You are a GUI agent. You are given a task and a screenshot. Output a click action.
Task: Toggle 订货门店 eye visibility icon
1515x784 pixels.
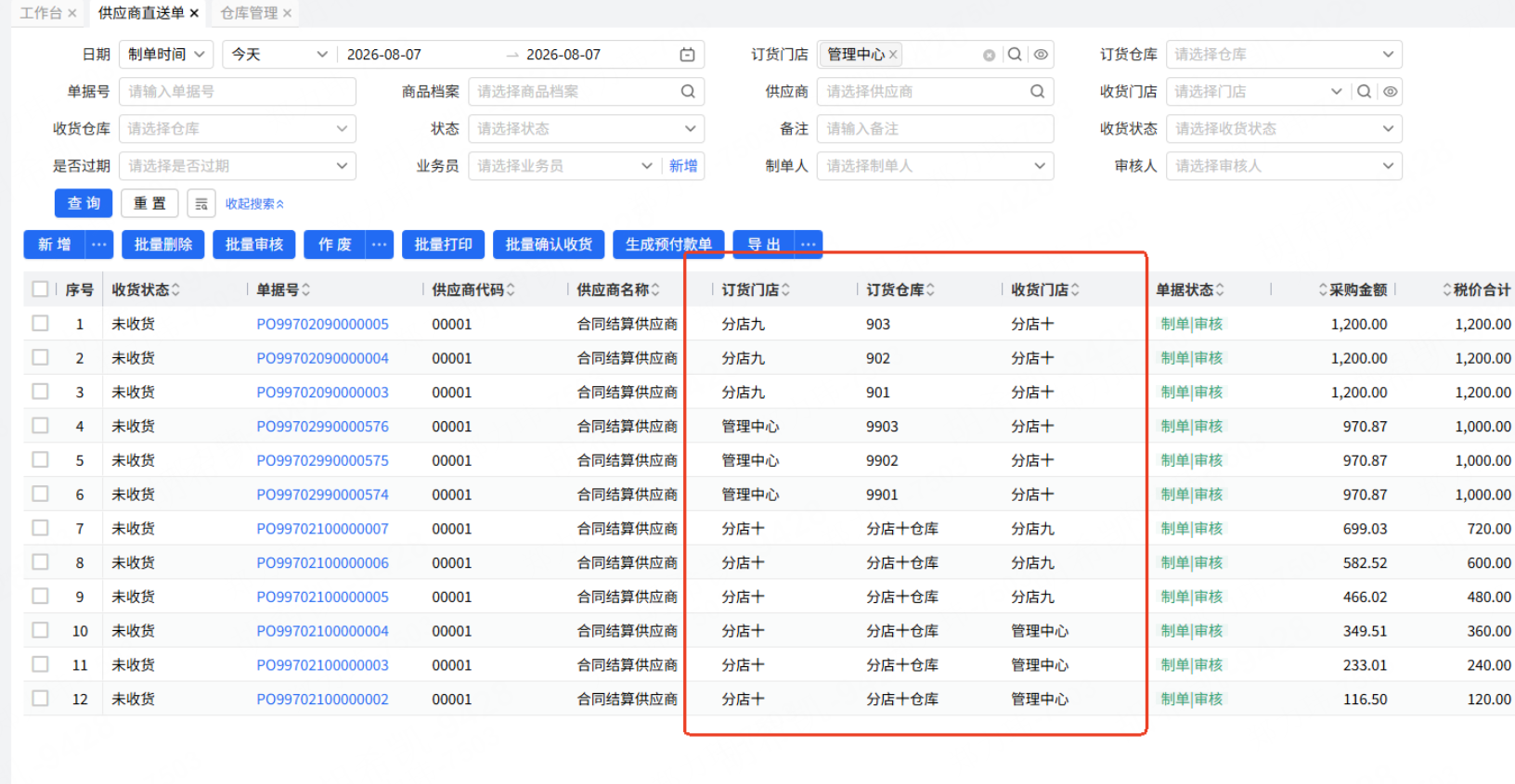point(1042,55)
